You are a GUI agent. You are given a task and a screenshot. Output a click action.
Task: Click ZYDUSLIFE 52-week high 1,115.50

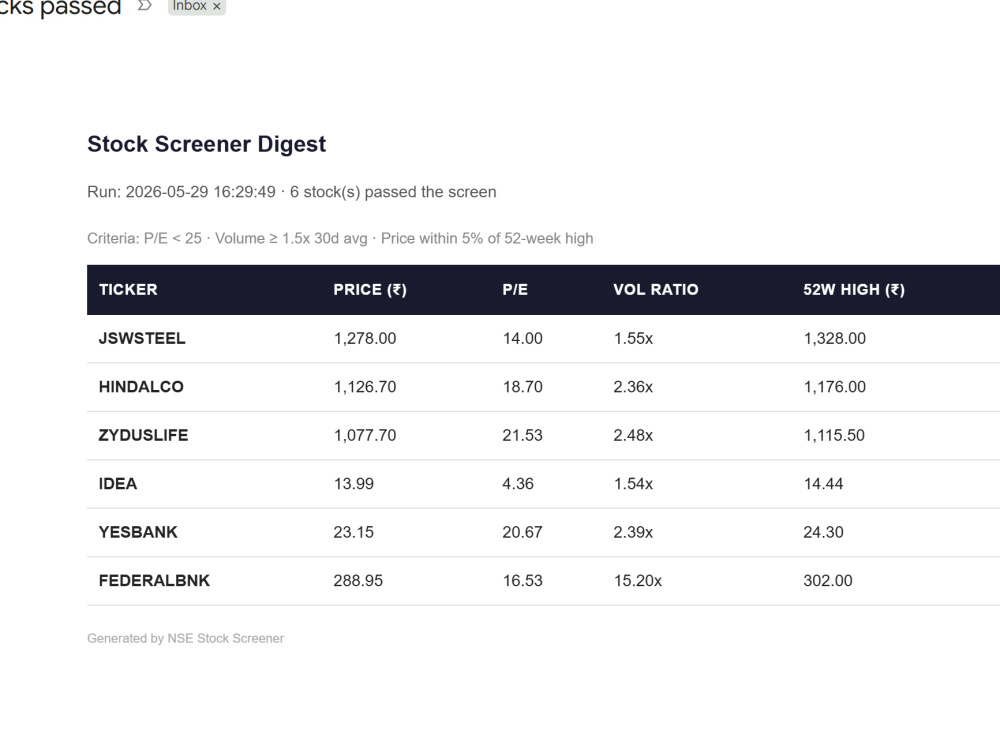pos(834,436)
